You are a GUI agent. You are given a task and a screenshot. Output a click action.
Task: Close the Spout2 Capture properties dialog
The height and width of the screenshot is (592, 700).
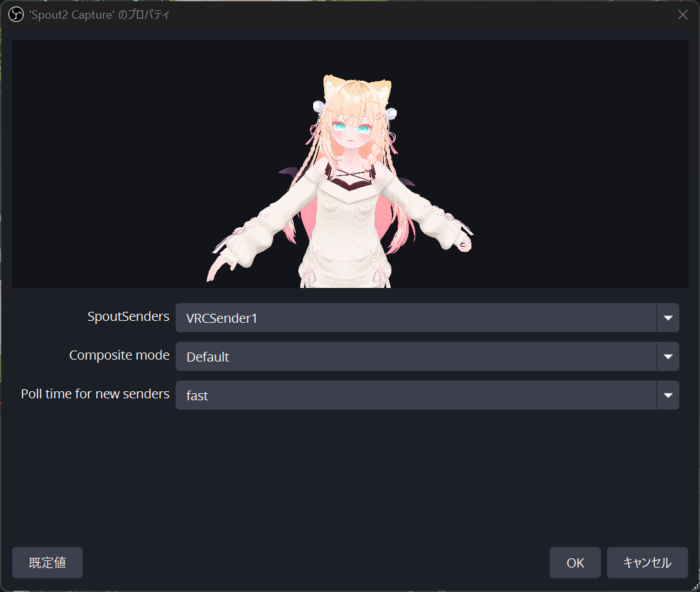coord(683,15)
